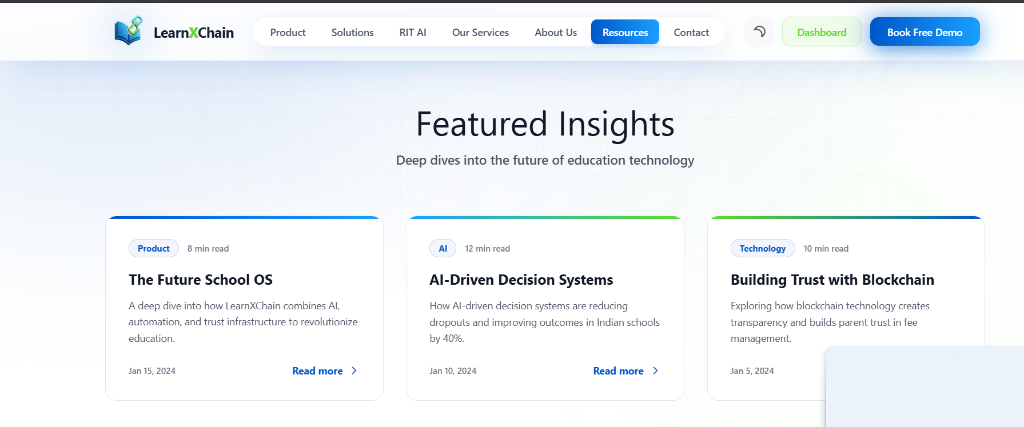Click the '10 min read' label
The height and width of the screenshot is (427, 1024).
click(x=826, y=248)
